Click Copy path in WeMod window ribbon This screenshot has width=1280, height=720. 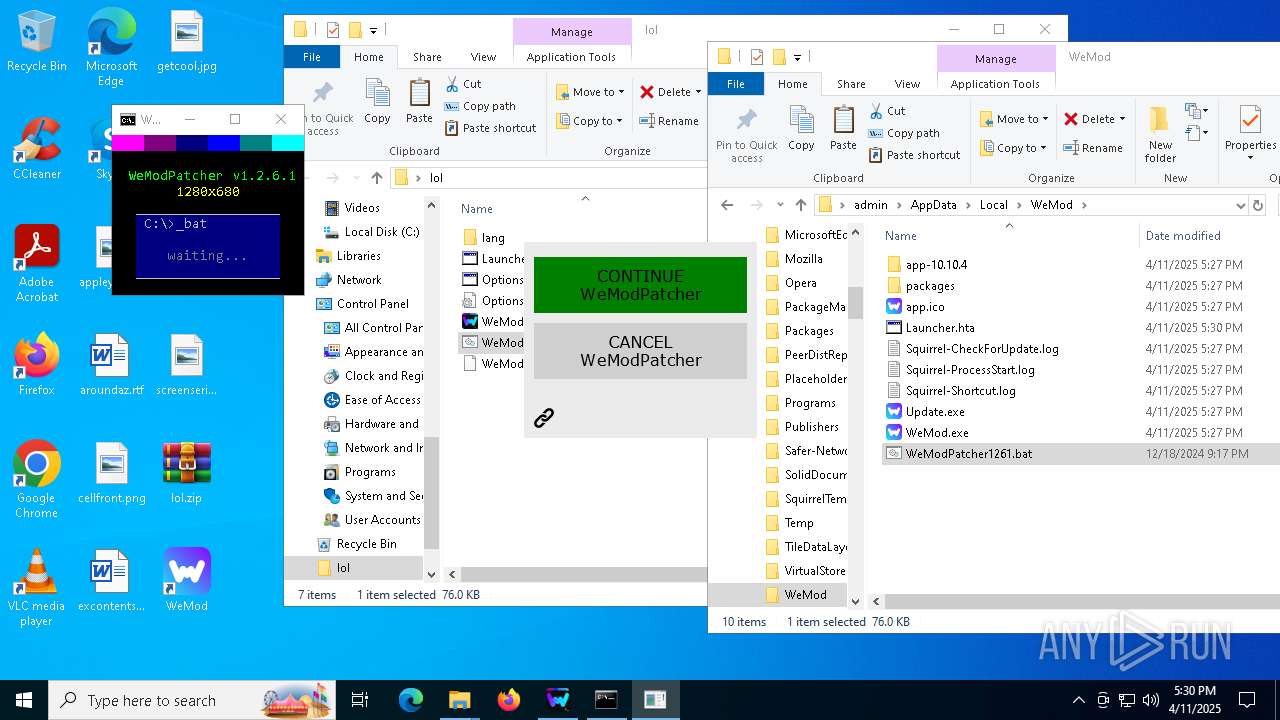click(x=903, y=133)
